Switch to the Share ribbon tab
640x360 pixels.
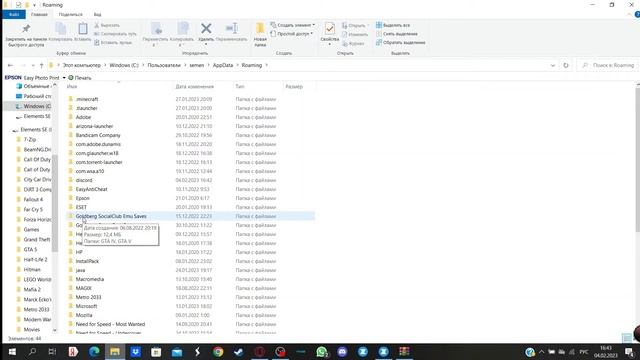(x=70, y=14)
